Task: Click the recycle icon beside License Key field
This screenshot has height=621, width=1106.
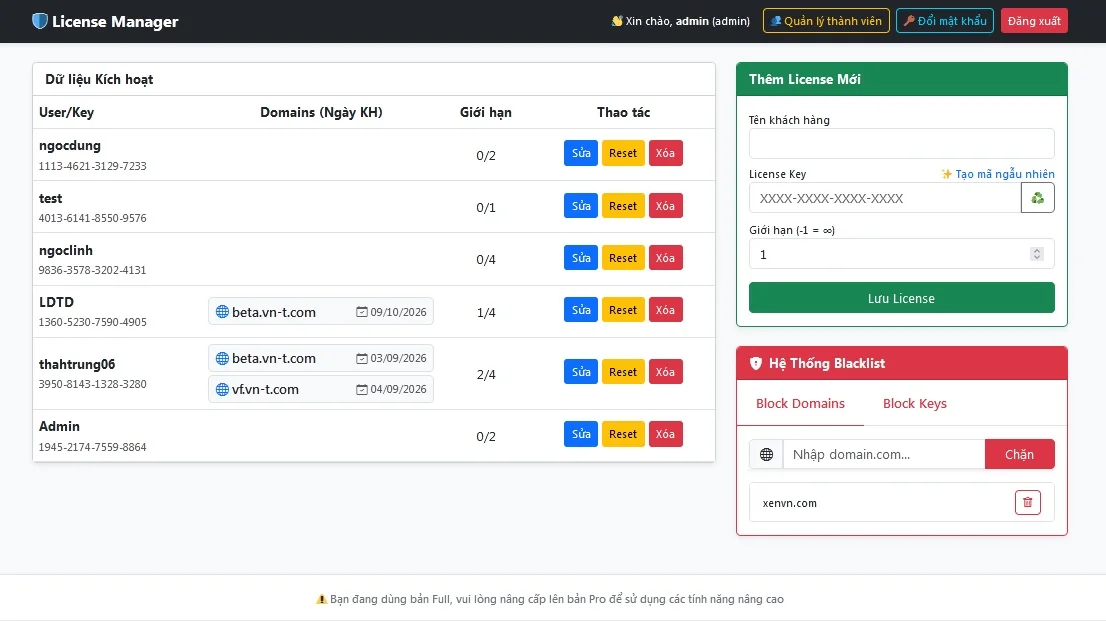Action: (x=1038, y=198)
